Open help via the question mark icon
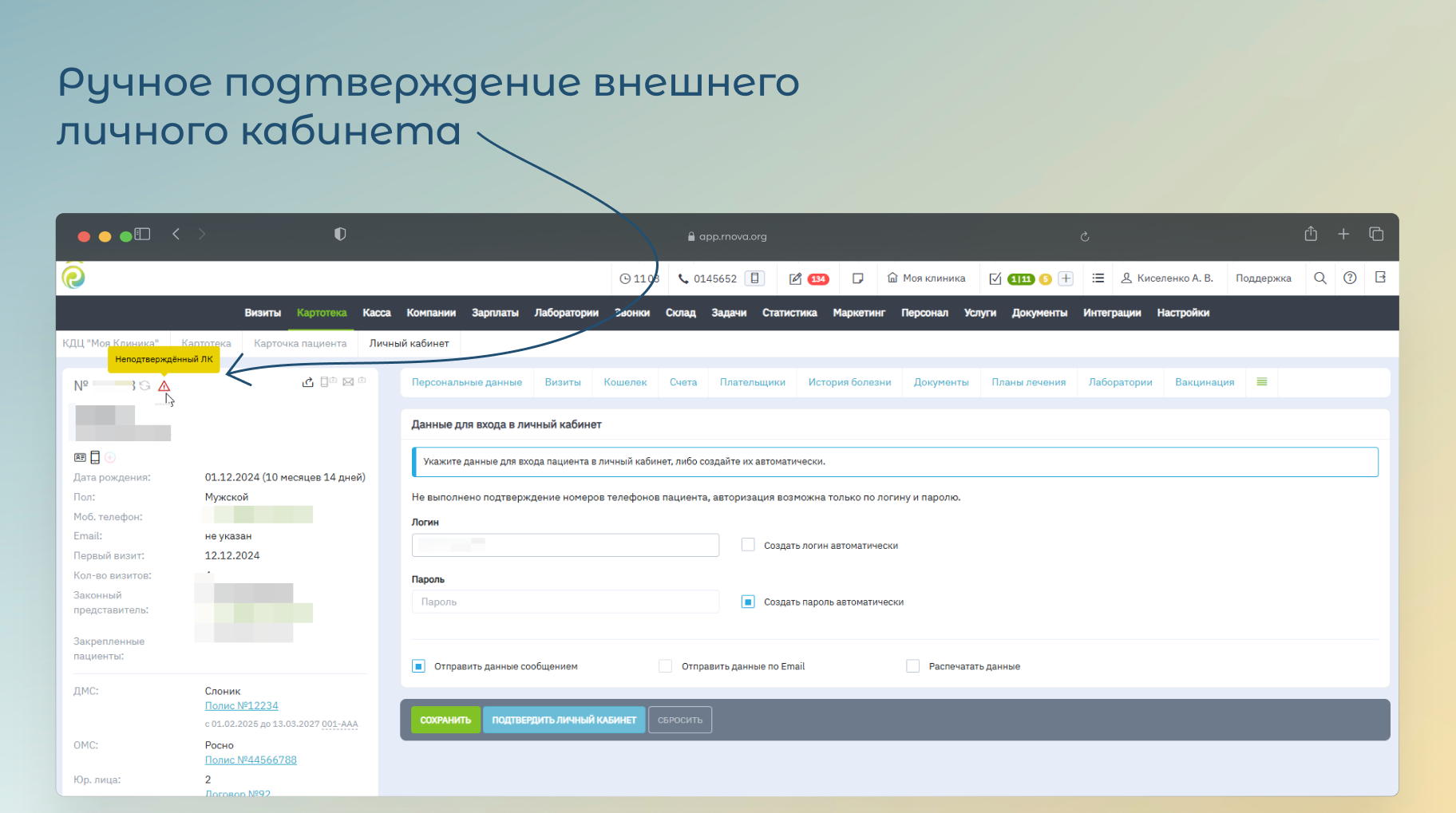 coord(1350,278)
